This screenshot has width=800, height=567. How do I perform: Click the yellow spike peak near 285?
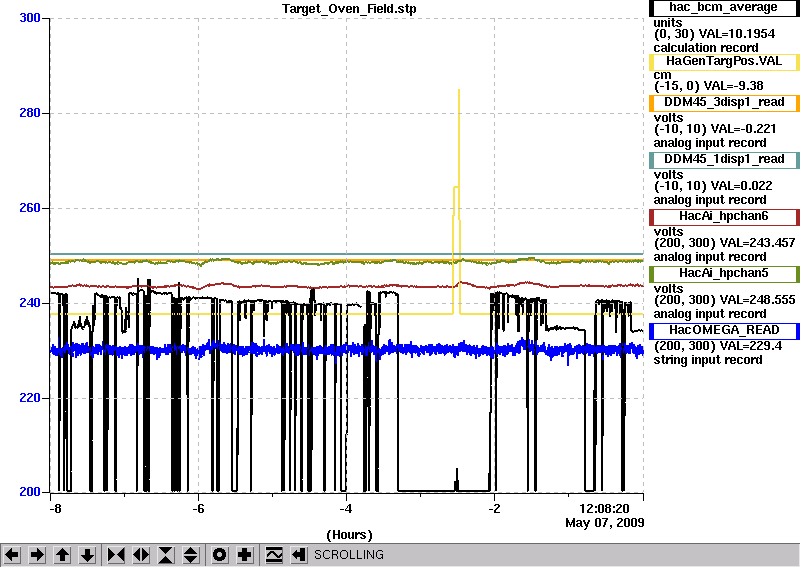[x=459, y=91]
